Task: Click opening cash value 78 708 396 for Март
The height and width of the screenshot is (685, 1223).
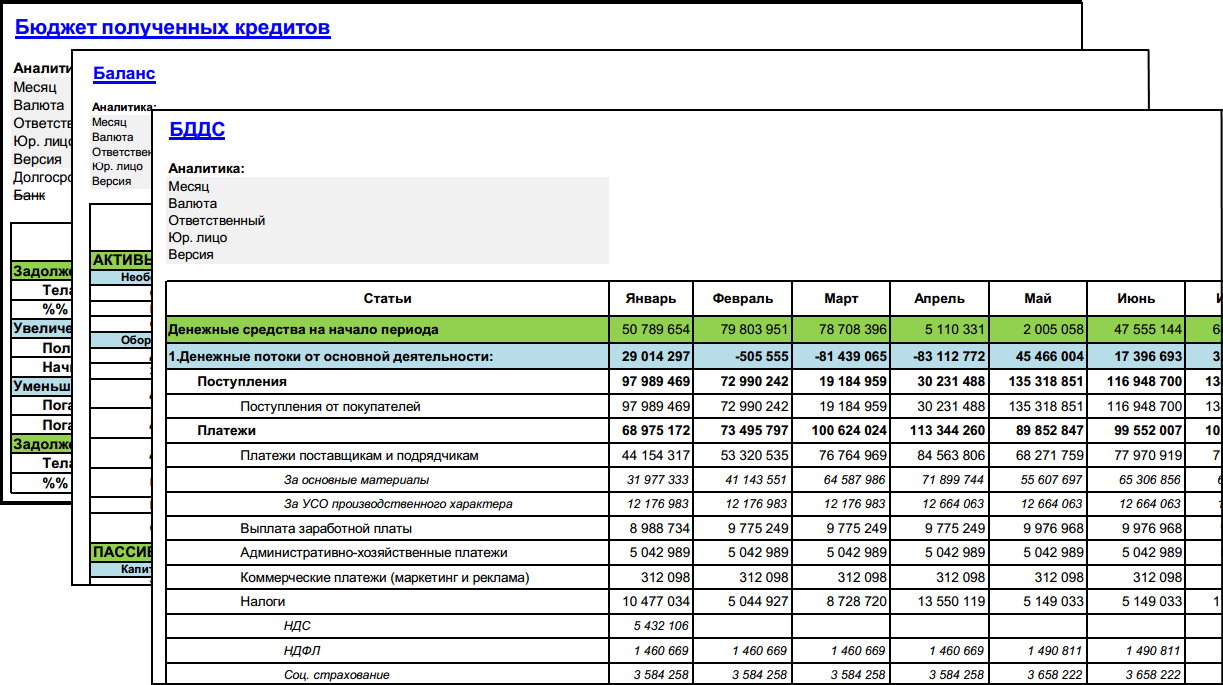Action: click(853, 329)
